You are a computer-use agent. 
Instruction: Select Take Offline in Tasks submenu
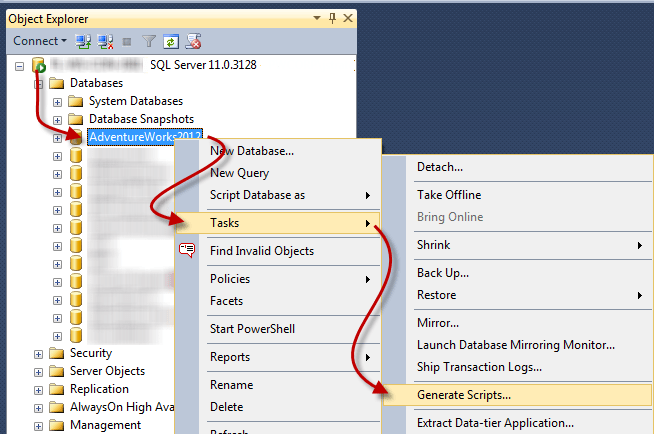pyautogui.click(x=517, y=195)
